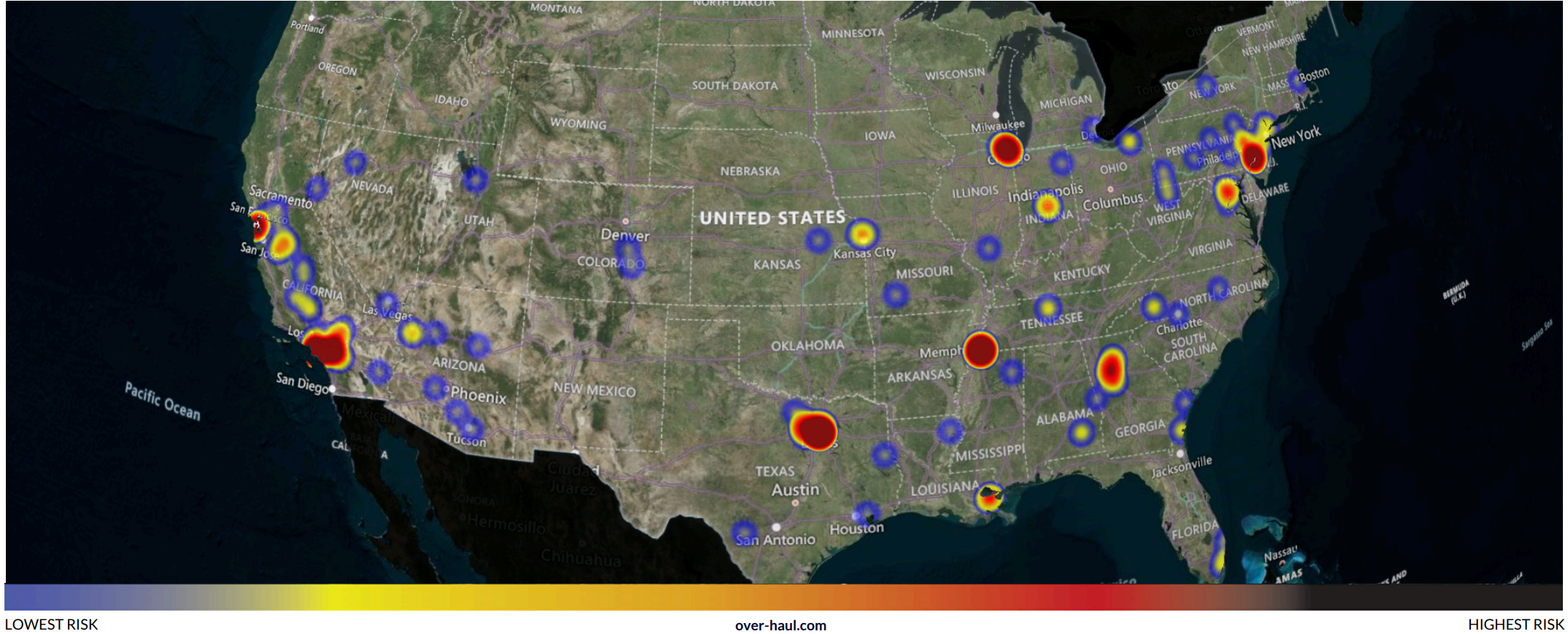Click the OKLAHOMA state label
1568x634 pixels.
(x=807, y=345)
